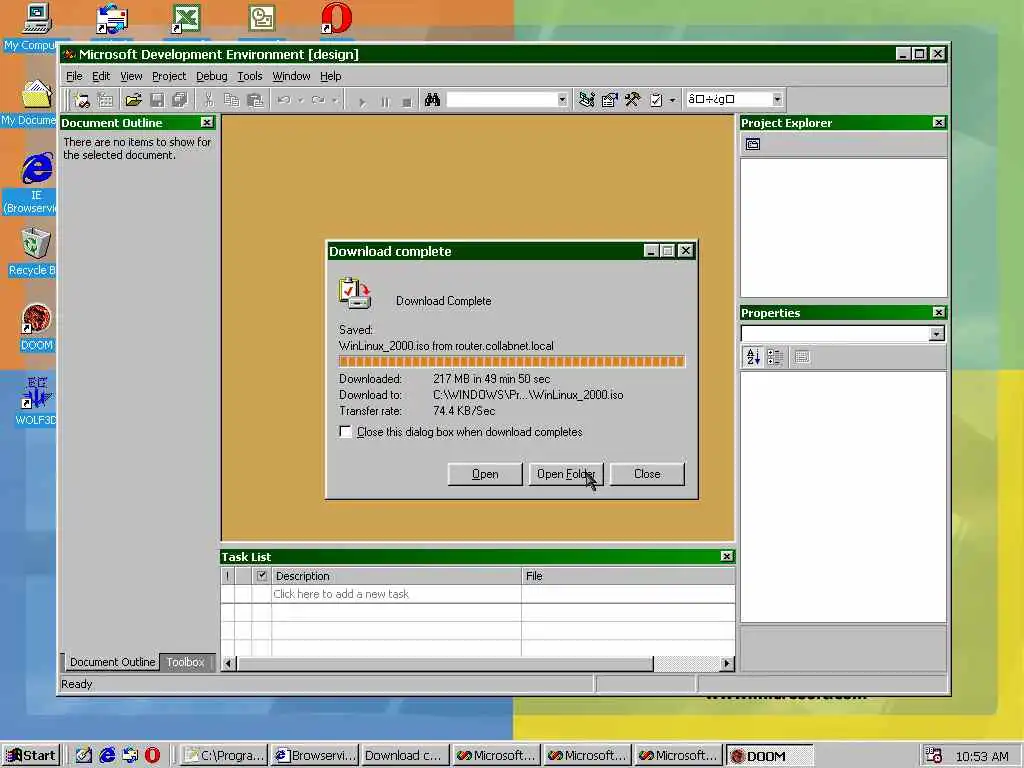
Task: Click the Categorized view icon in Properties
Action: click(x=775, y=357)
